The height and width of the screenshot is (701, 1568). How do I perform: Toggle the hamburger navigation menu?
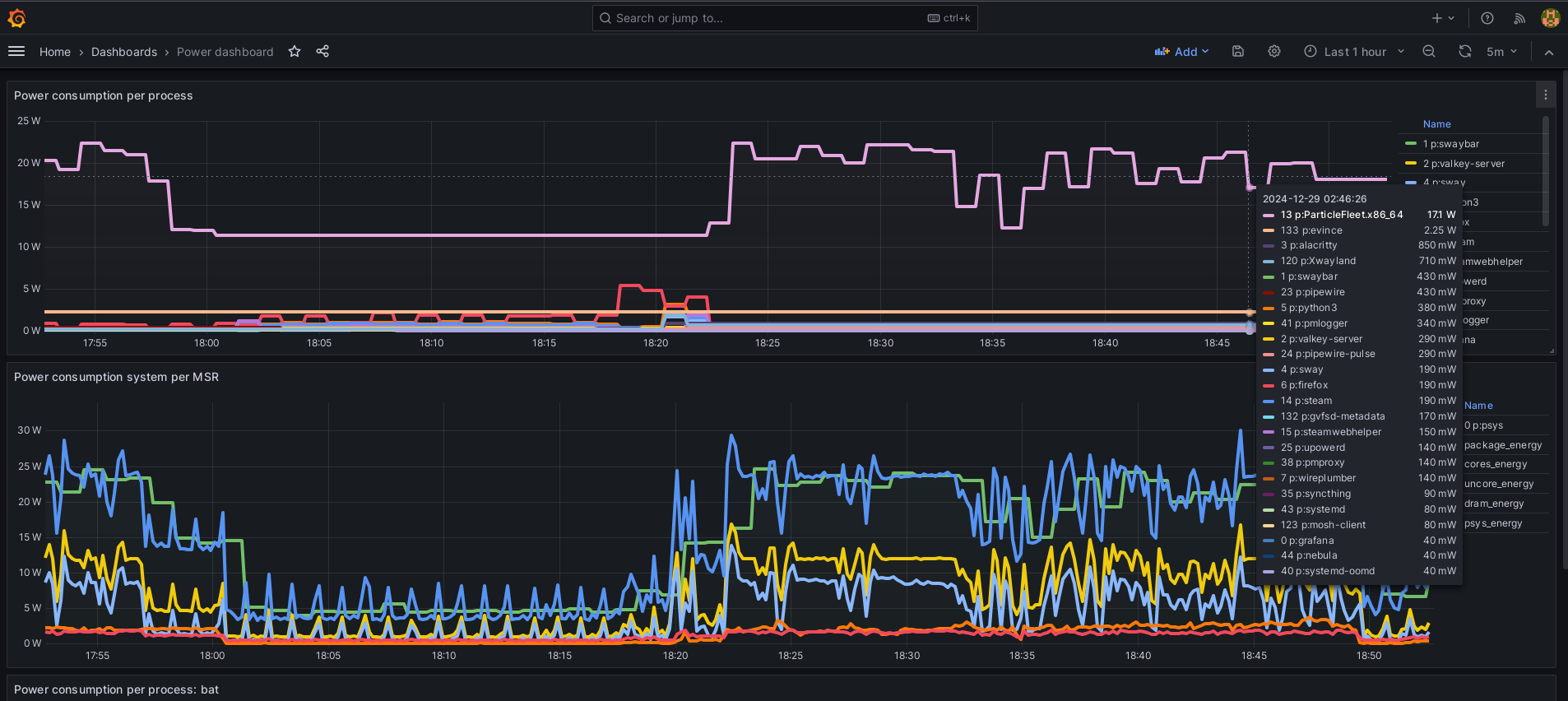click(x=16, y=51)
